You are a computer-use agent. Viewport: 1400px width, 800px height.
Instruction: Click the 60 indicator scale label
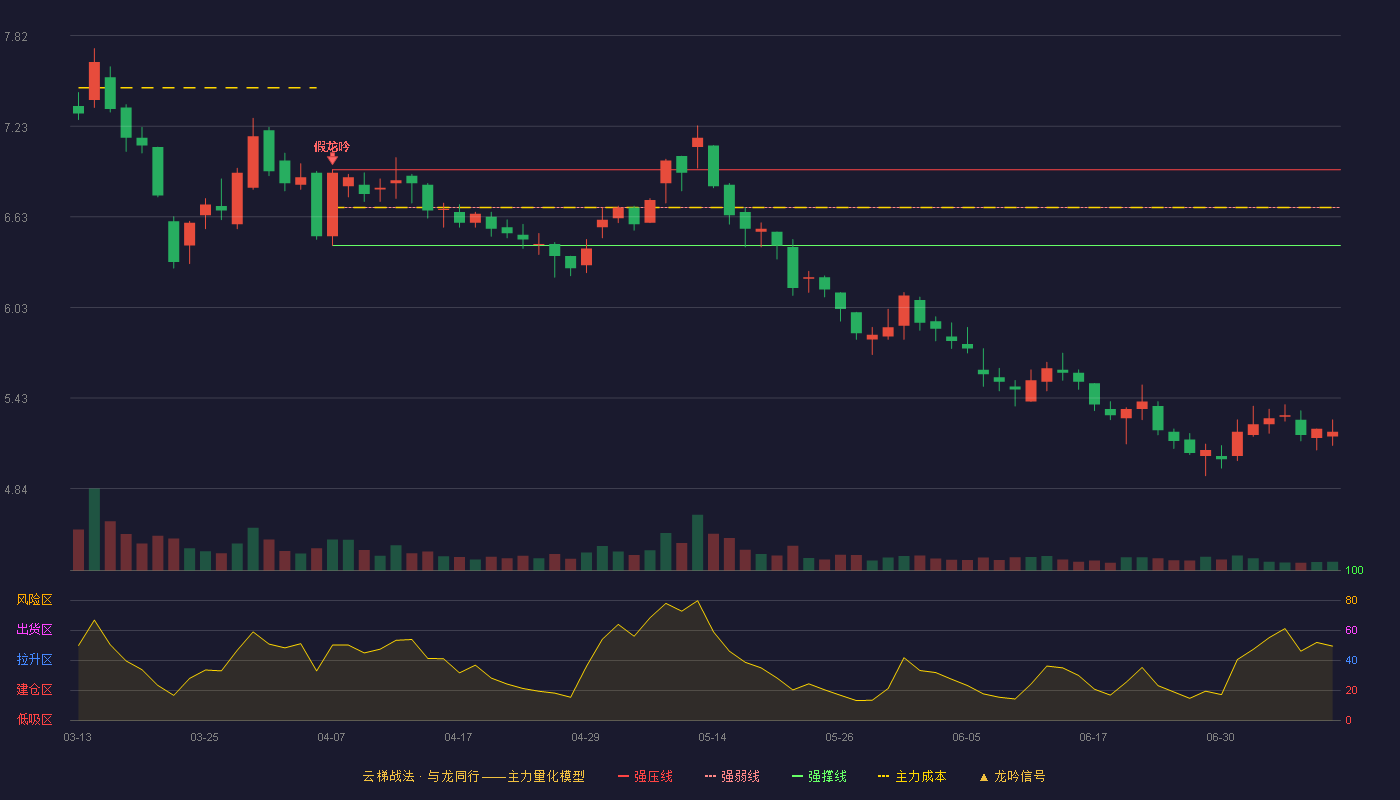coord(1351,631)
